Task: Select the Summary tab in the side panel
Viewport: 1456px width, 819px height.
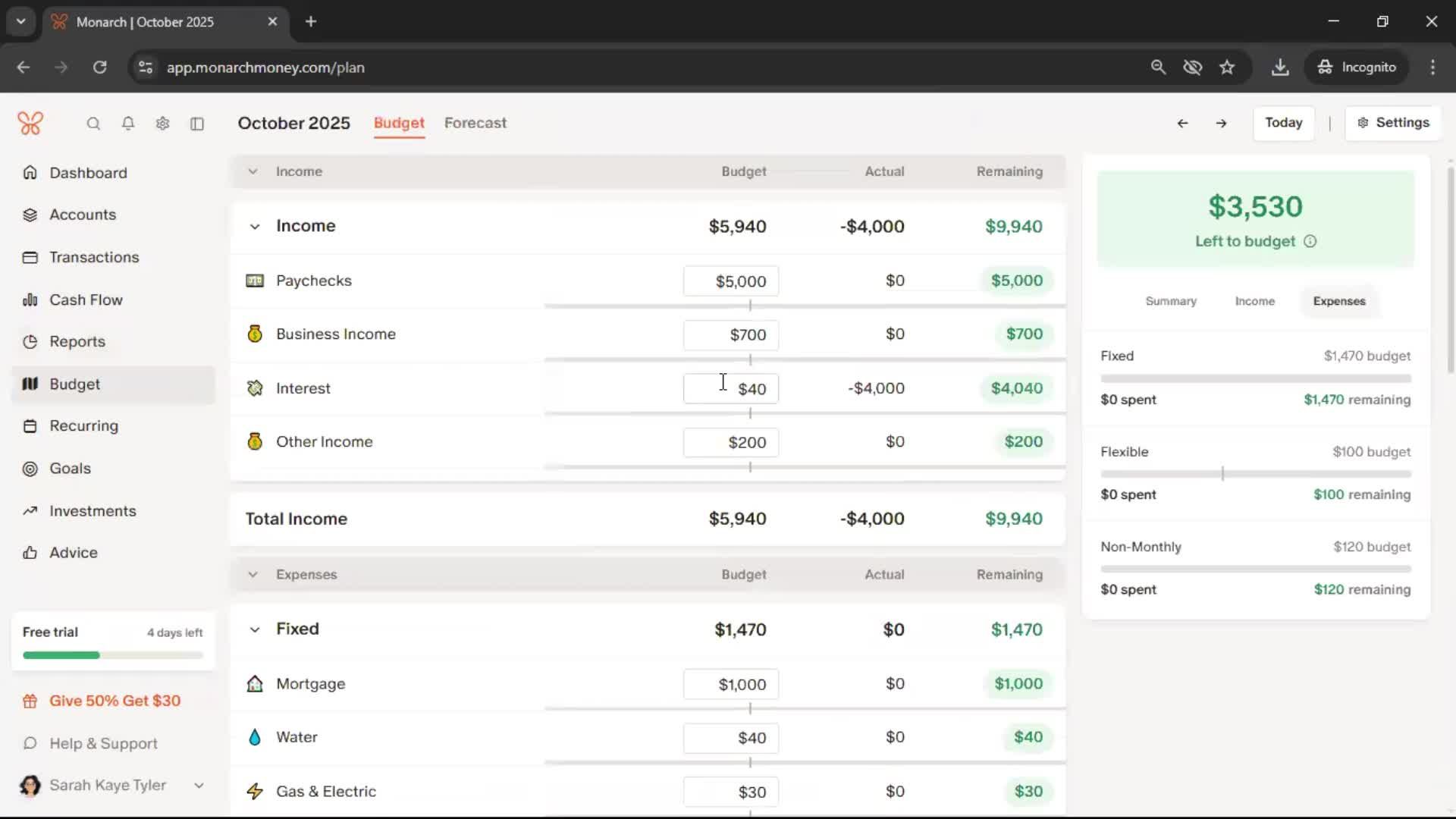Action: 1171,301
